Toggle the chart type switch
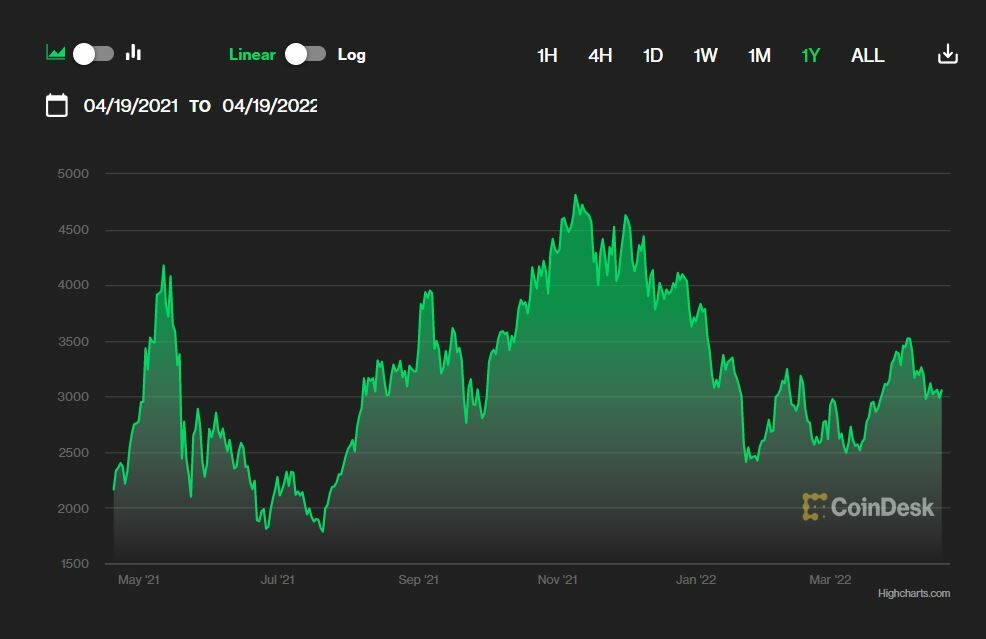 click(94, 54)
